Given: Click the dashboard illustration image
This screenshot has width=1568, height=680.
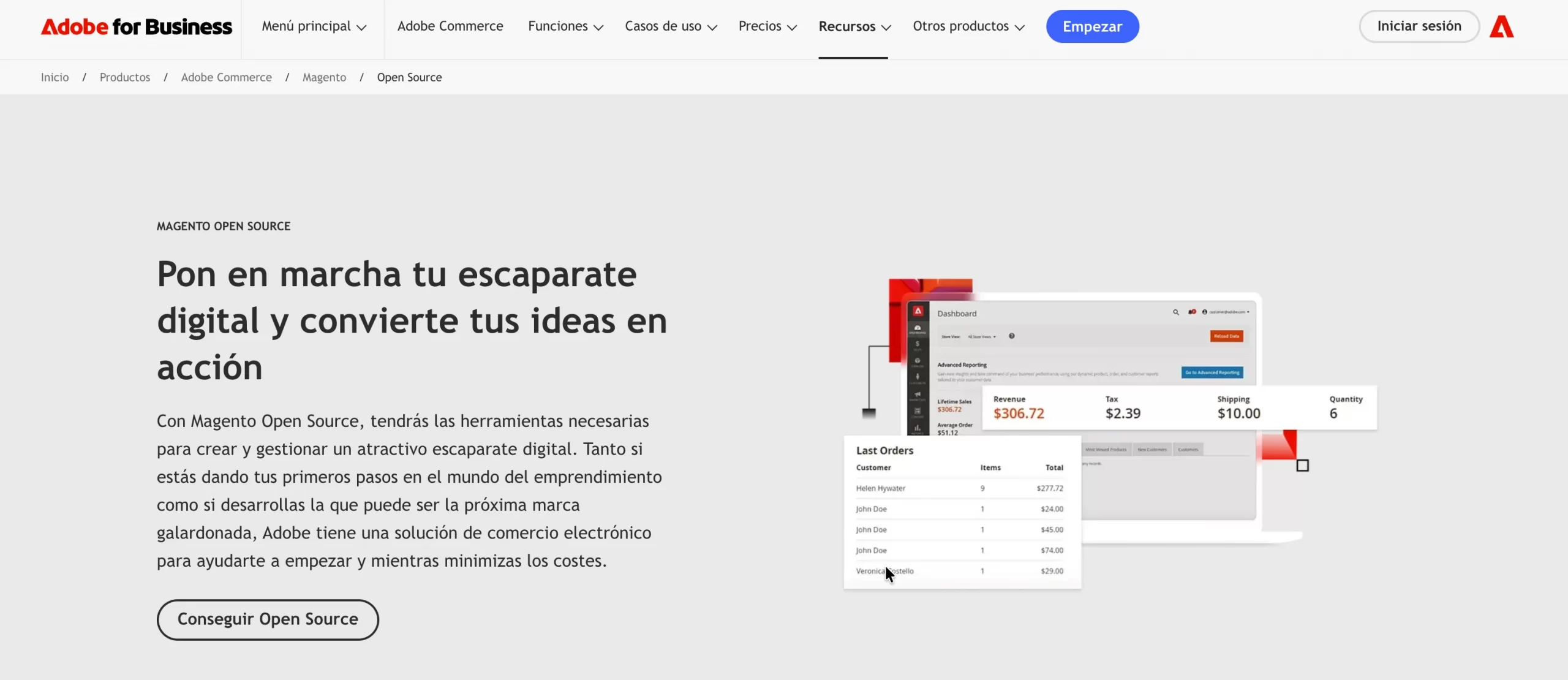Looking at the screenshot, I should coord(1110,434).
